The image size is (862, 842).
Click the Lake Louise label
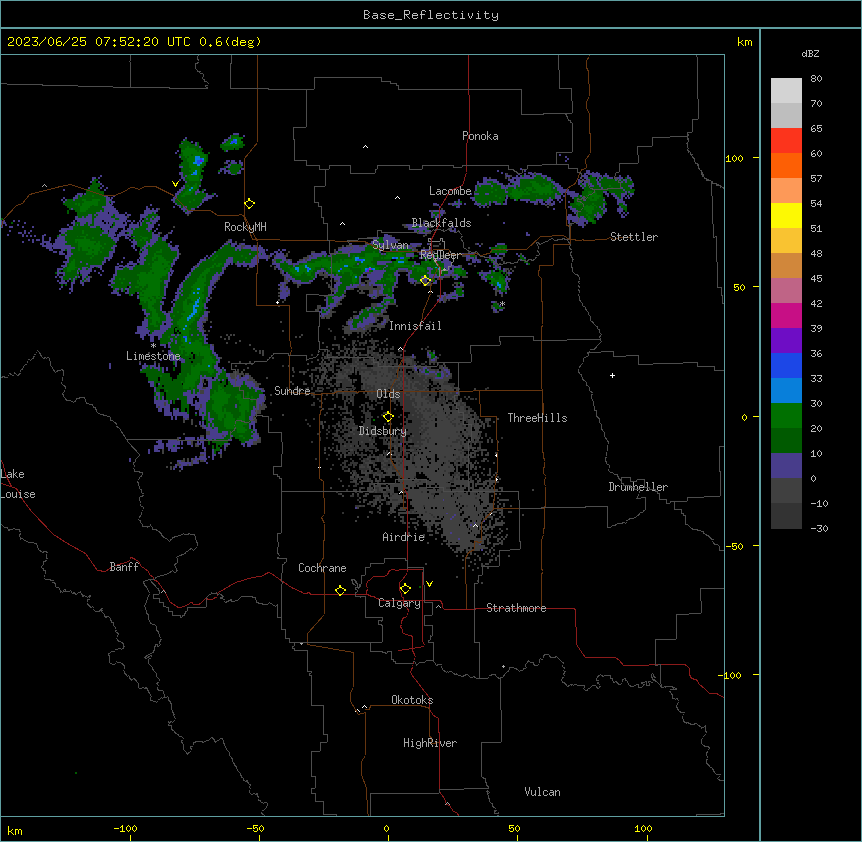(x=18, y=484)
